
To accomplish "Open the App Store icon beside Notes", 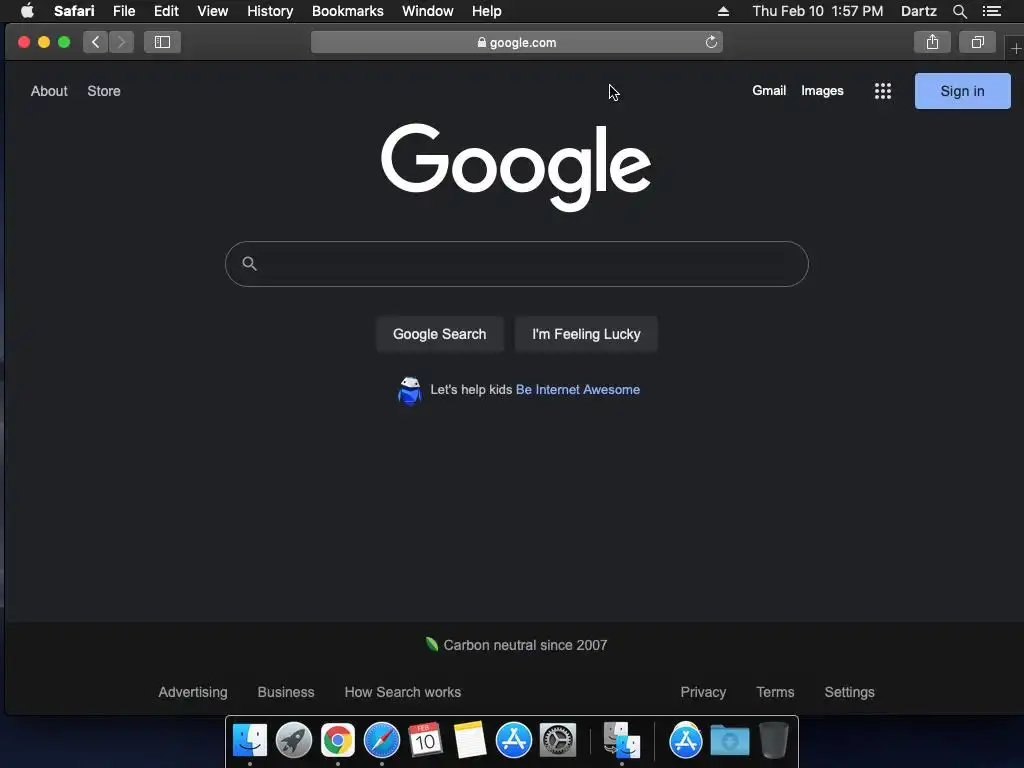I will tap(514, 740).
